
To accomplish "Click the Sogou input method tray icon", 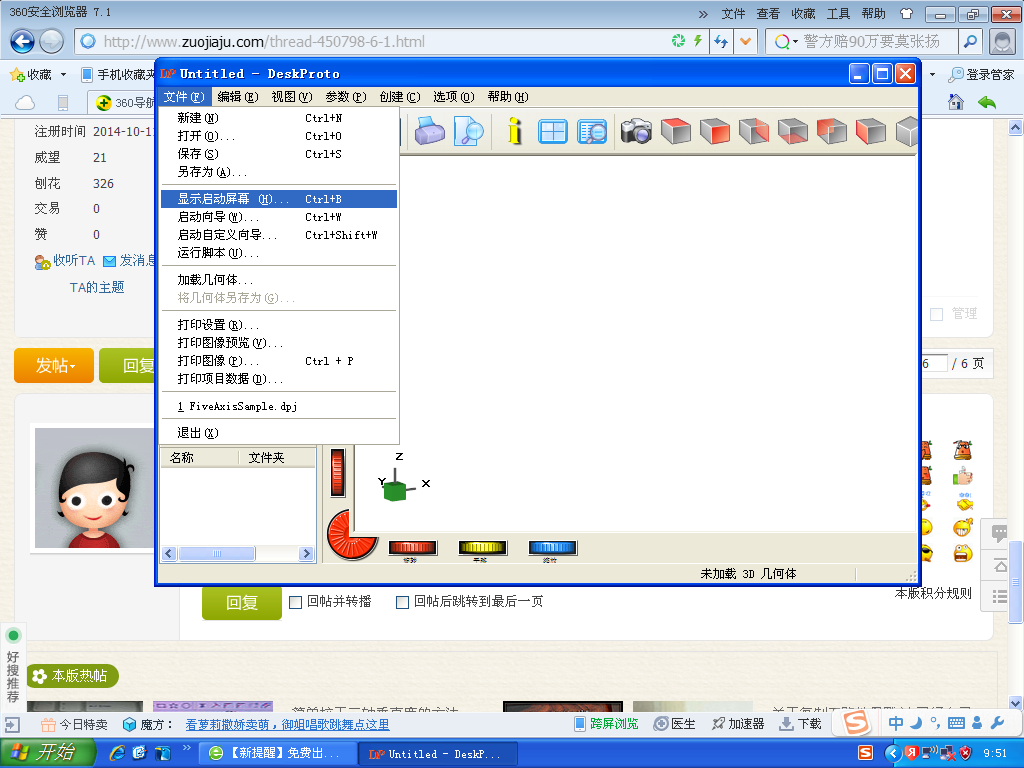I will [x=865, y=753].
